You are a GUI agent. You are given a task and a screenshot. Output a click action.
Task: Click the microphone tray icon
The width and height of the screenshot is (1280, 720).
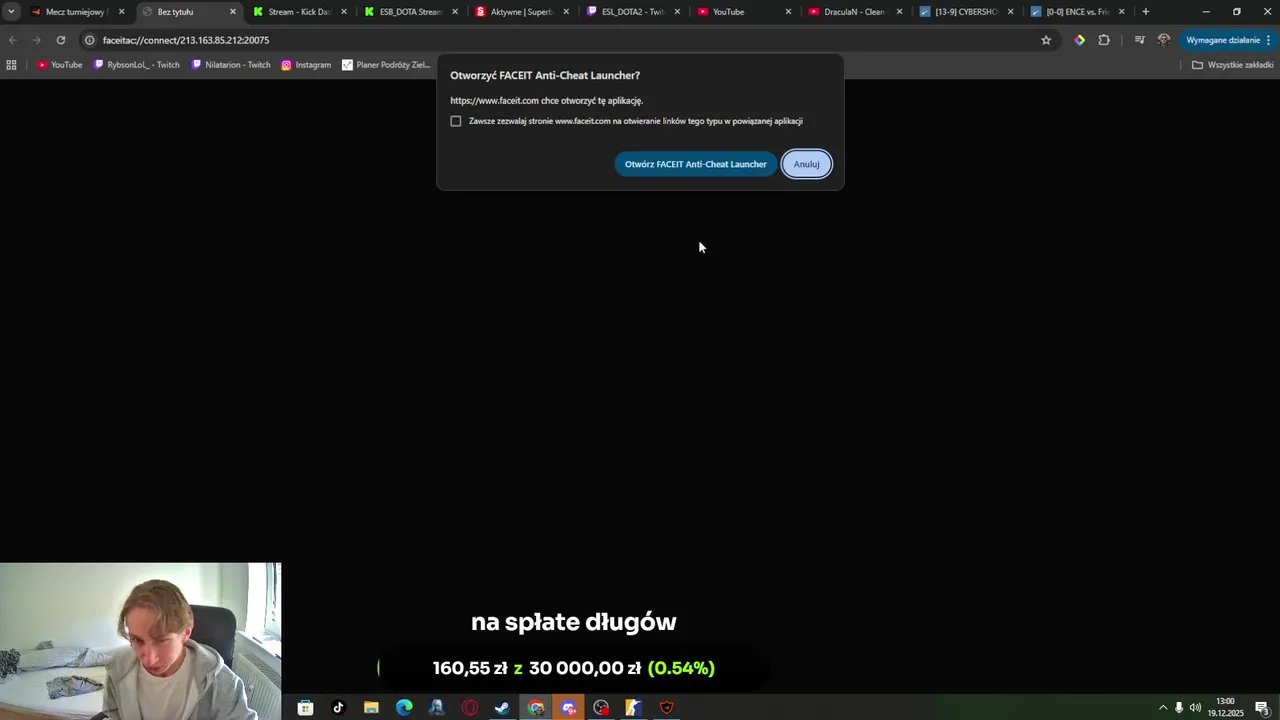[x=1179, y=708]
